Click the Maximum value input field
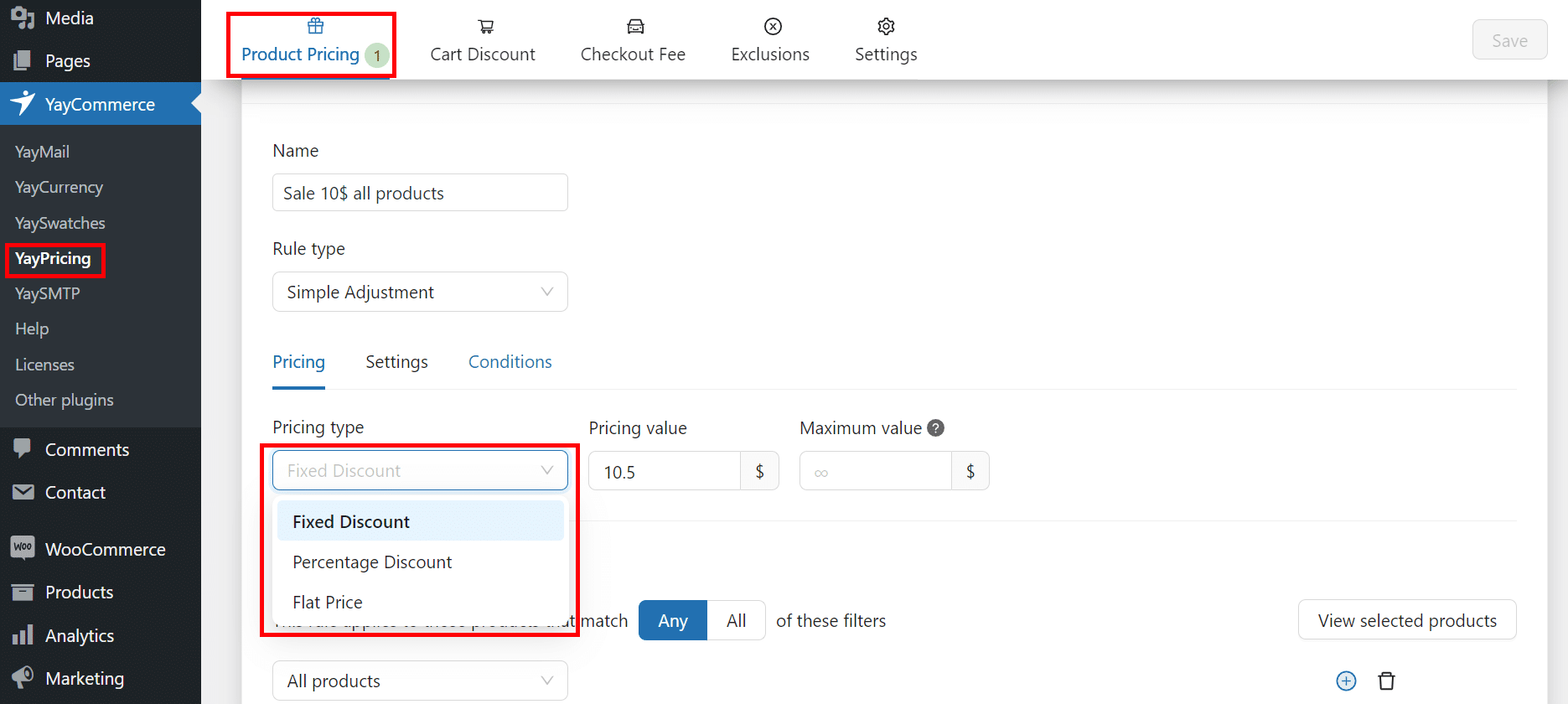 [876, 471]
